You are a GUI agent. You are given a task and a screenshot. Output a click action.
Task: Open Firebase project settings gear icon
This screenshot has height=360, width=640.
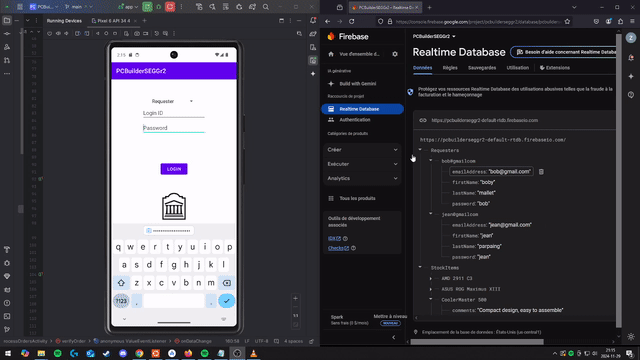pos(395,54)
